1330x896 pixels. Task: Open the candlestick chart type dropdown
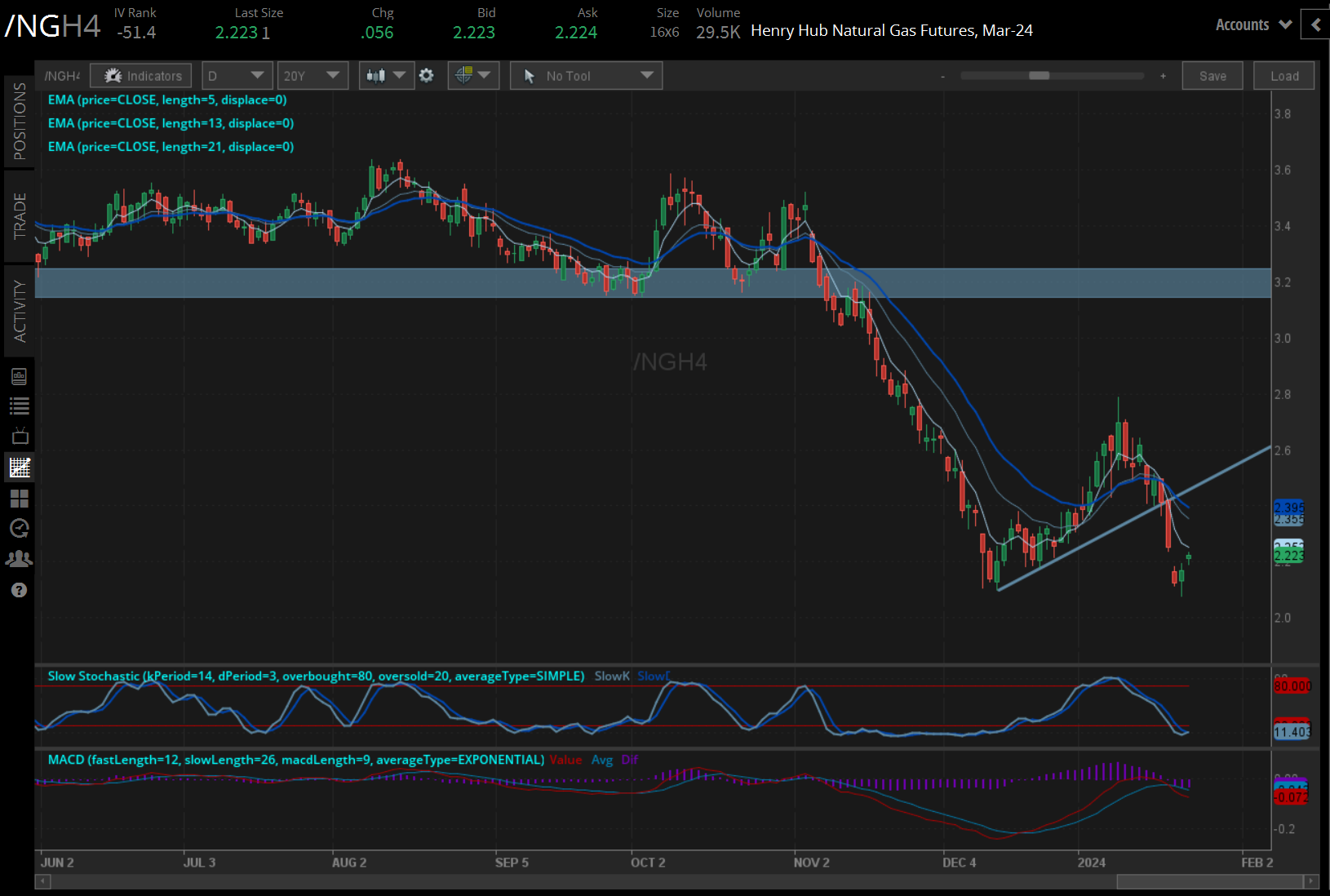386,76
